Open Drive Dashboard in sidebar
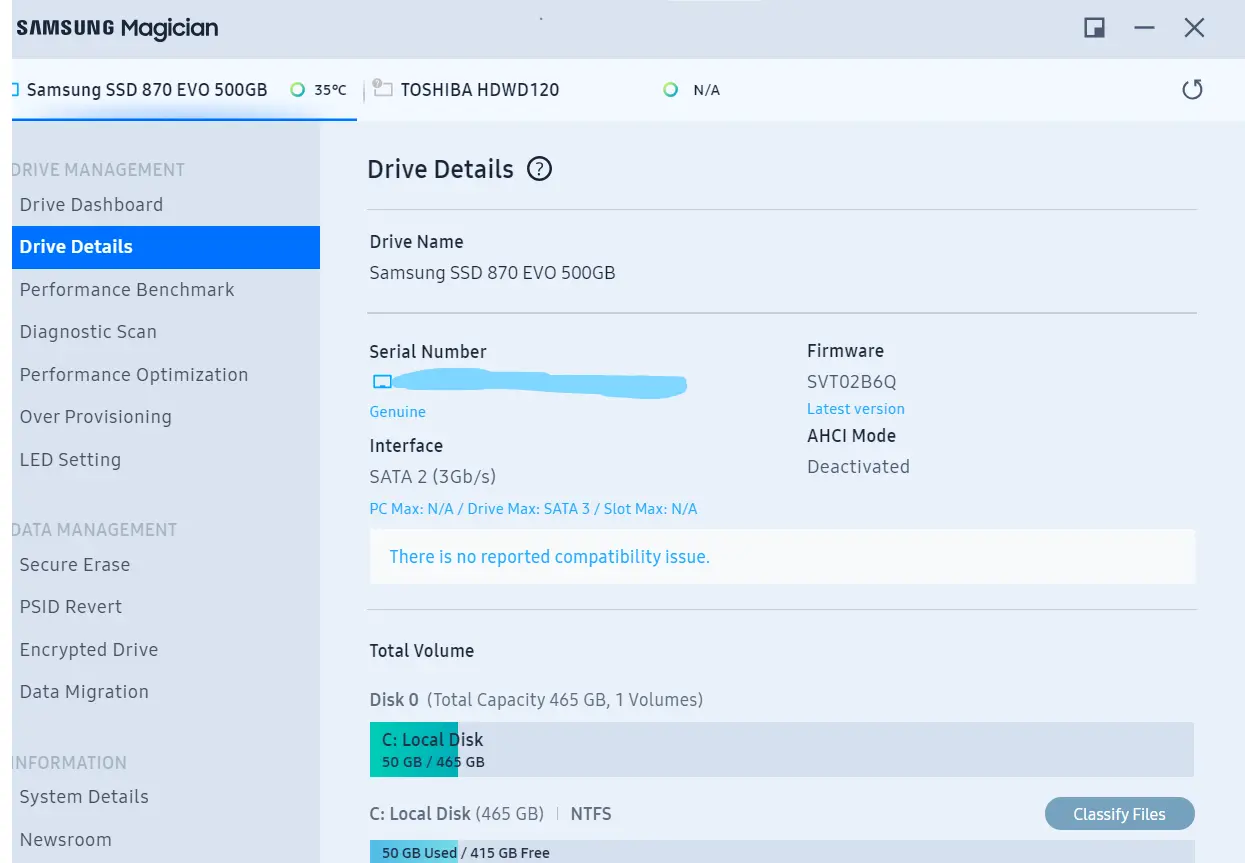The image size is (1245, 863). point(166,205)
